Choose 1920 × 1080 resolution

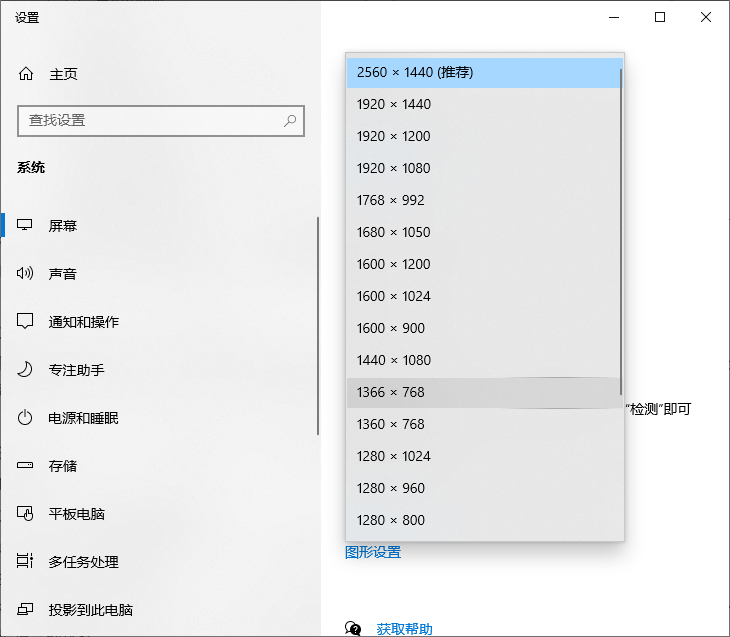483,168
